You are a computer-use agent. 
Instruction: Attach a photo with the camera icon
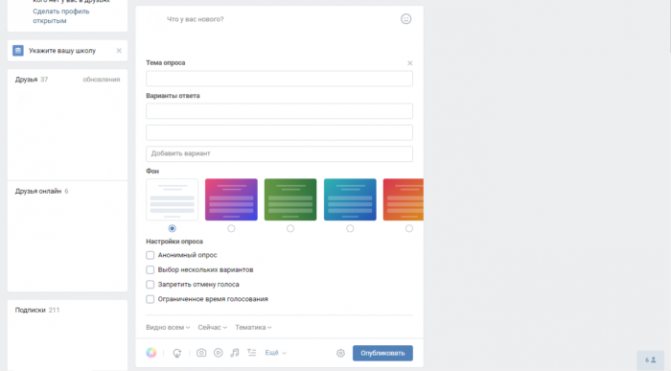point(201,353)
